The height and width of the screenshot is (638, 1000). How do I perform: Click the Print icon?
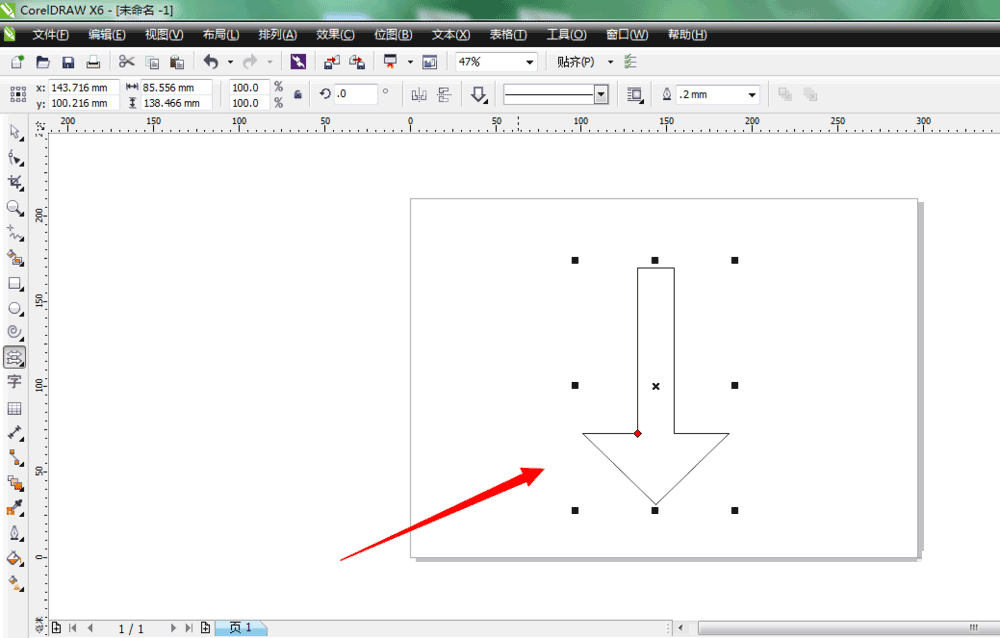pyautogui.click(x=93, y=62)
